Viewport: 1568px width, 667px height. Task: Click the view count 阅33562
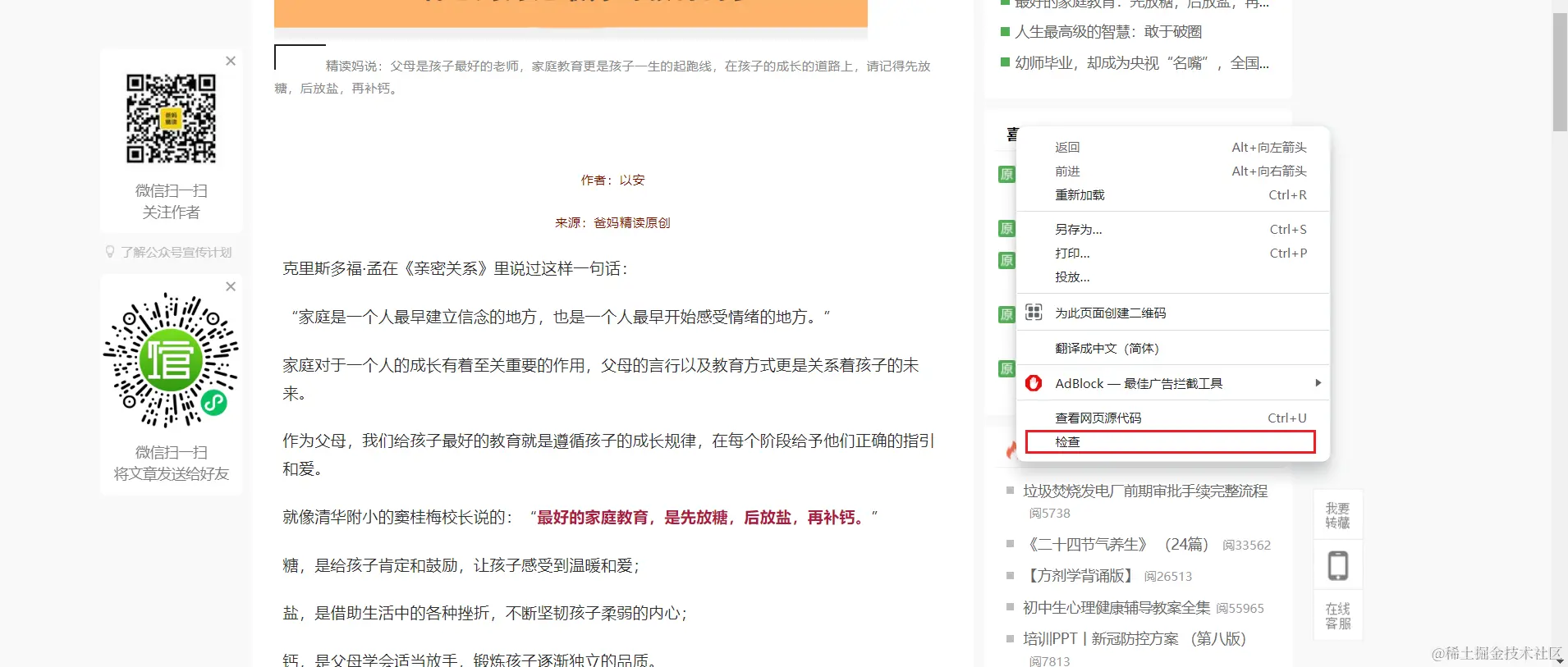[1246, 545]
